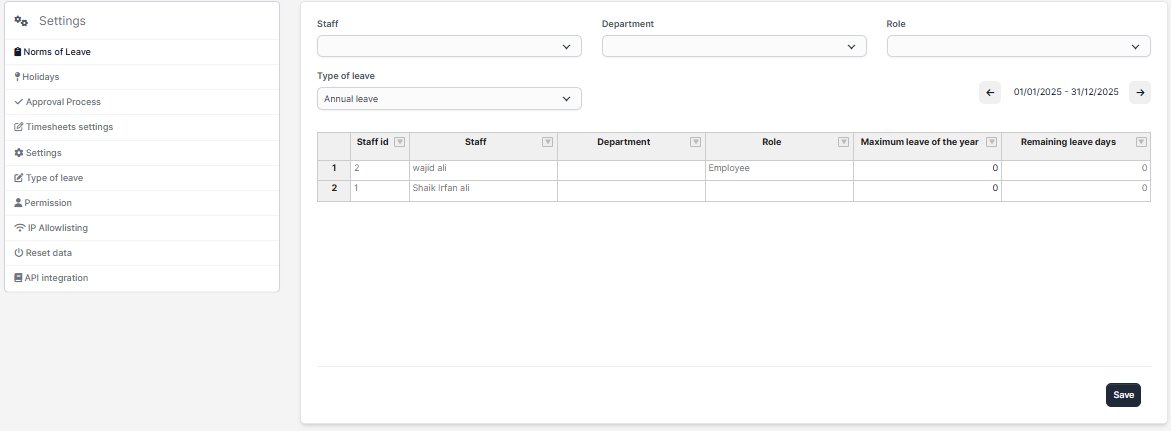Open Maximum leave of the year filter
Viewport: 1171px width, 431px height.
click(991, 142)
